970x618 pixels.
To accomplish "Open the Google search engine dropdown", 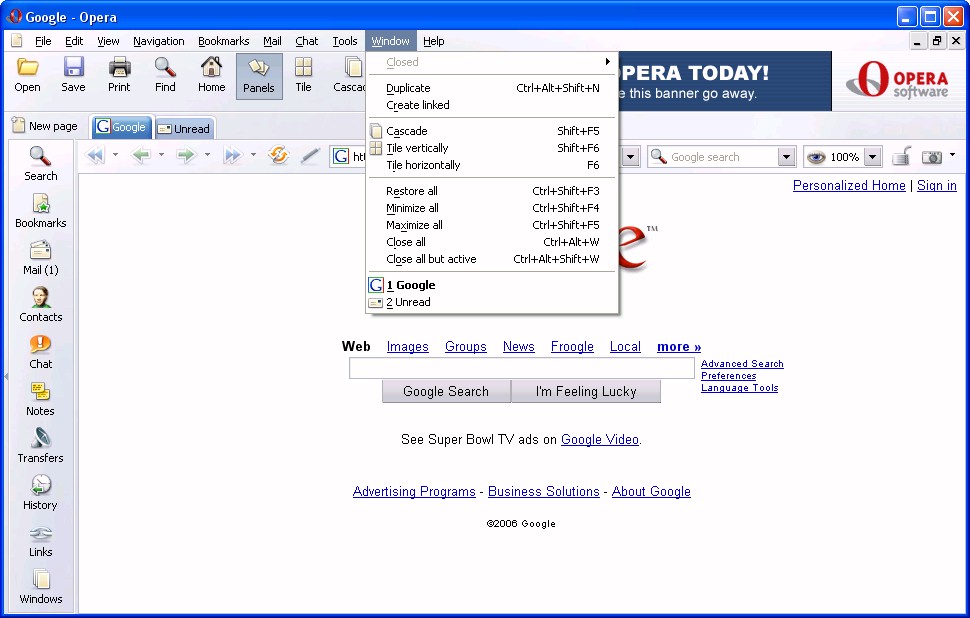I will coord(786,157).
